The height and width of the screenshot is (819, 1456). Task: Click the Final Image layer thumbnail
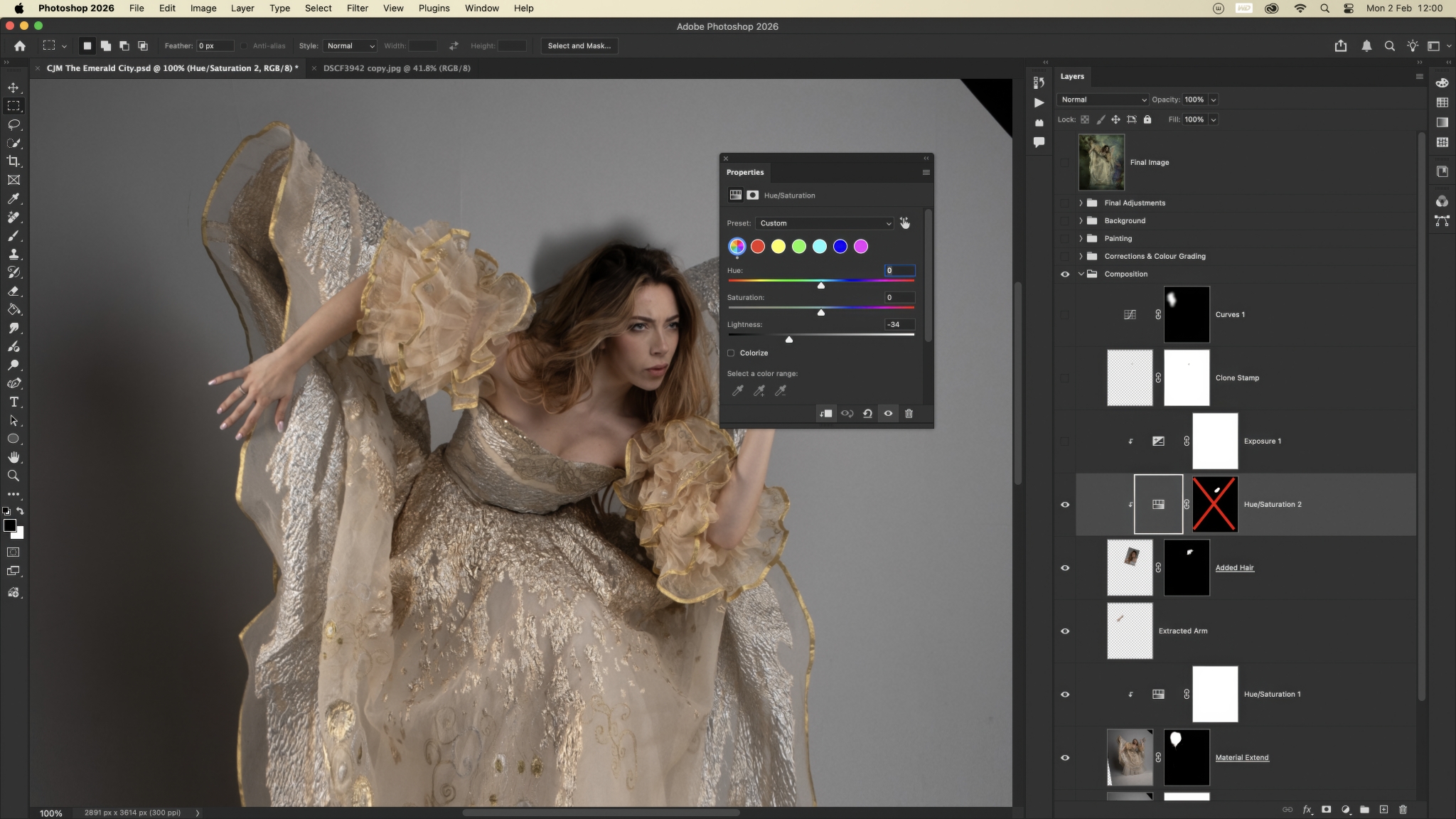(x=1101, y=163)
